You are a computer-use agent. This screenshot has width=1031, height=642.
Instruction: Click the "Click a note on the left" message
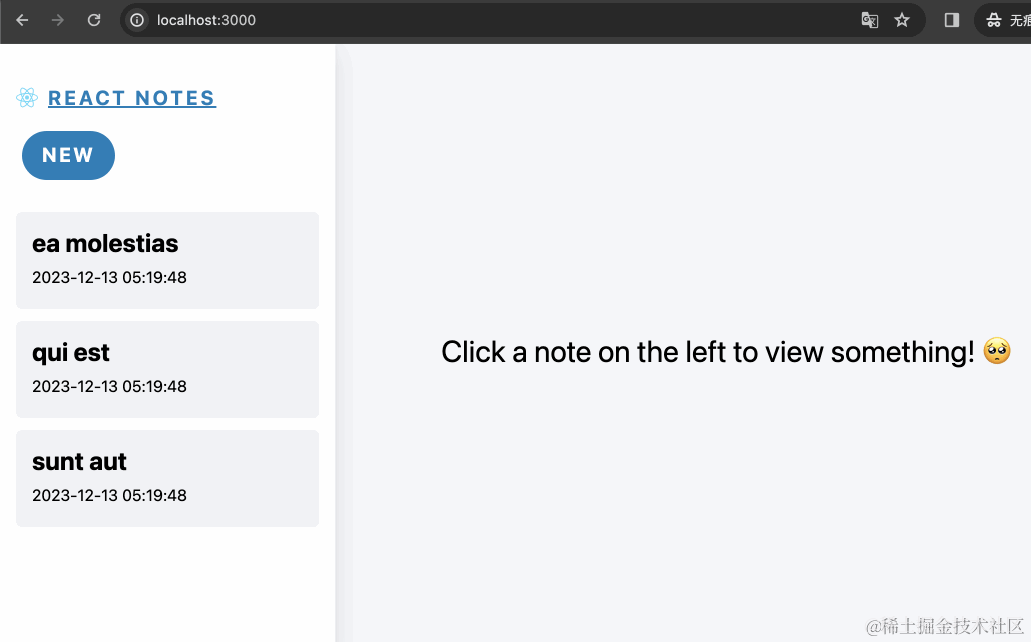707,352
